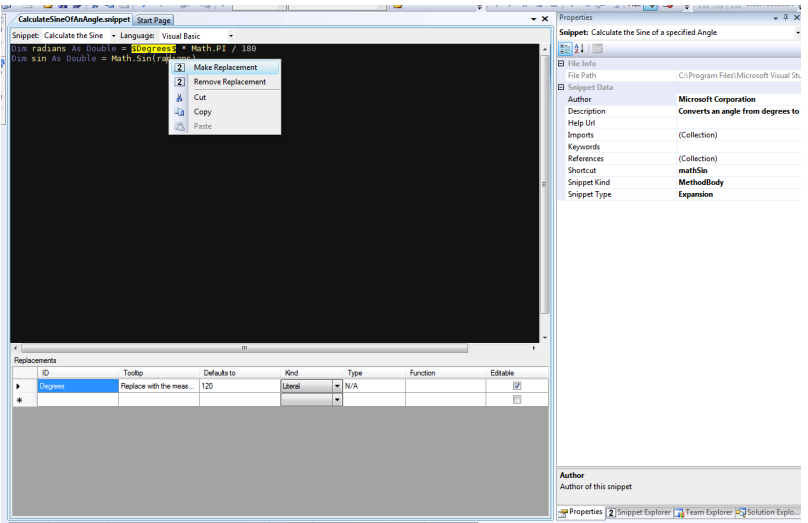Click the horizontal scrollbar thumb of code editor
The image size is (808, 523).
coord(244,348)
